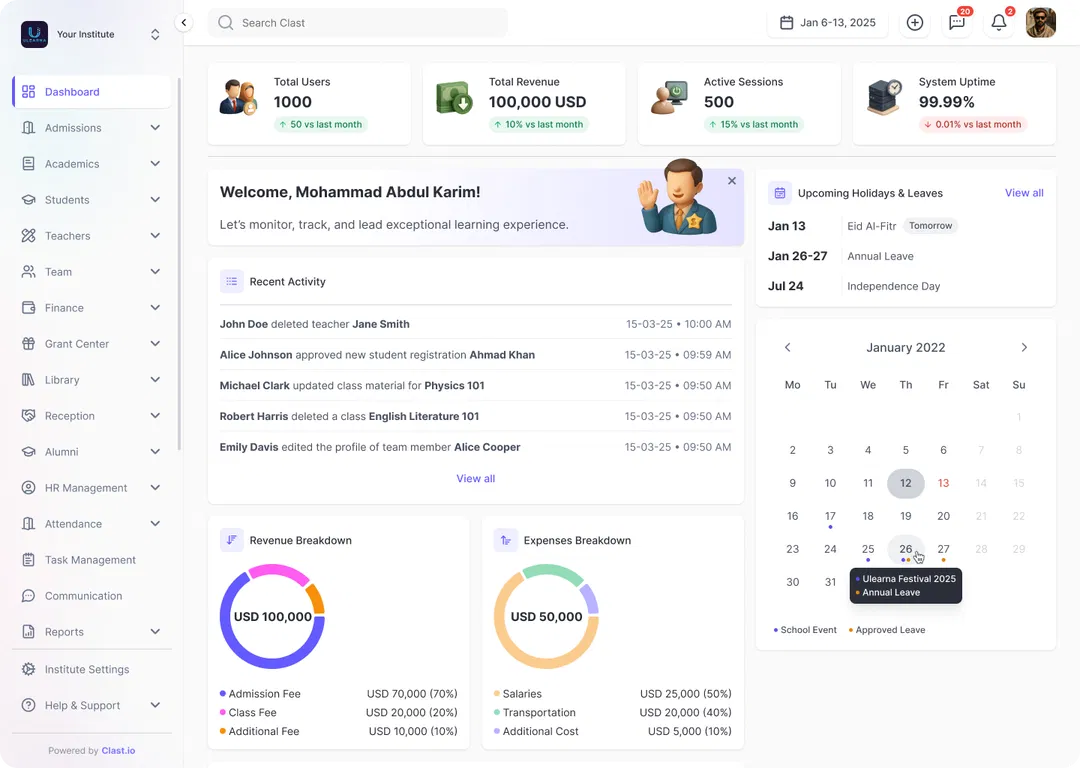The image size is (1080, 768).
Task: Open the Your Institute switcher dropdown
Action: pyautogui.click(x=155, y=34)
